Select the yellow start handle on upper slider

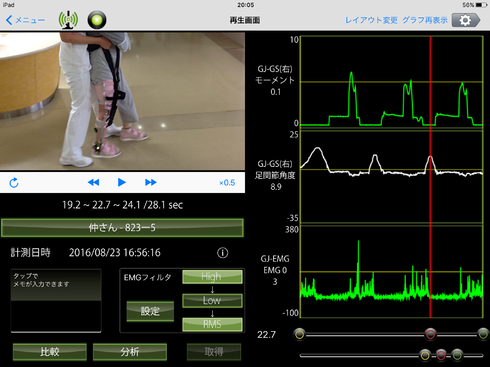tap(299, 334)
